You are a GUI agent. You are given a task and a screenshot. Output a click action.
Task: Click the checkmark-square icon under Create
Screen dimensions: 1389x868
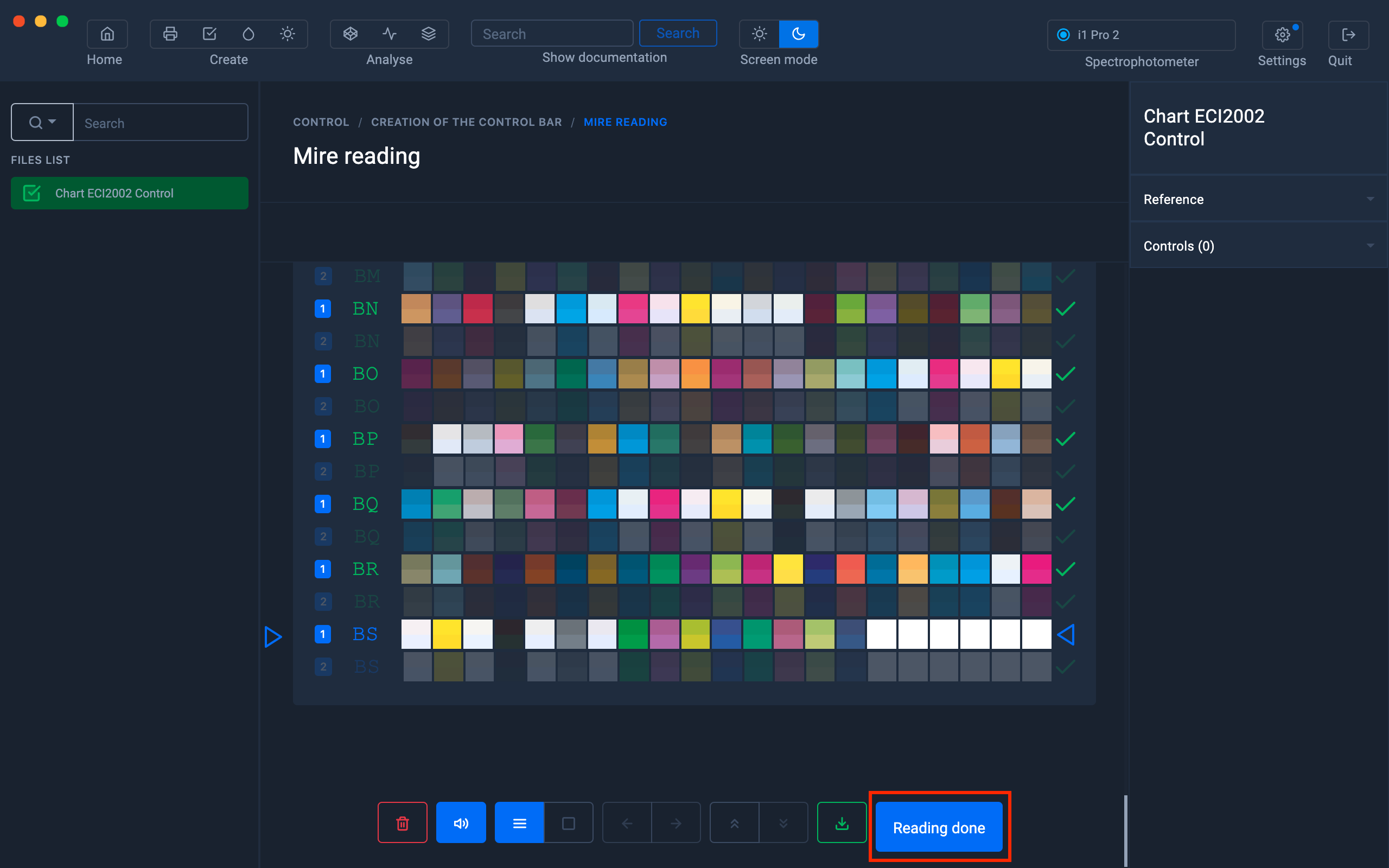(x=209, y=34)
